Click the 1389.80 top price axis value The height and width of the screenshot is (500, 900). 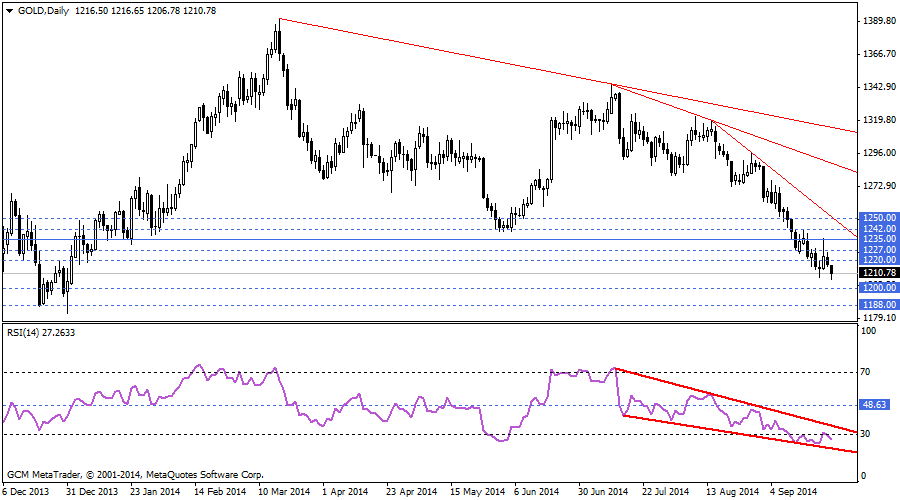(x=877, y=21)
